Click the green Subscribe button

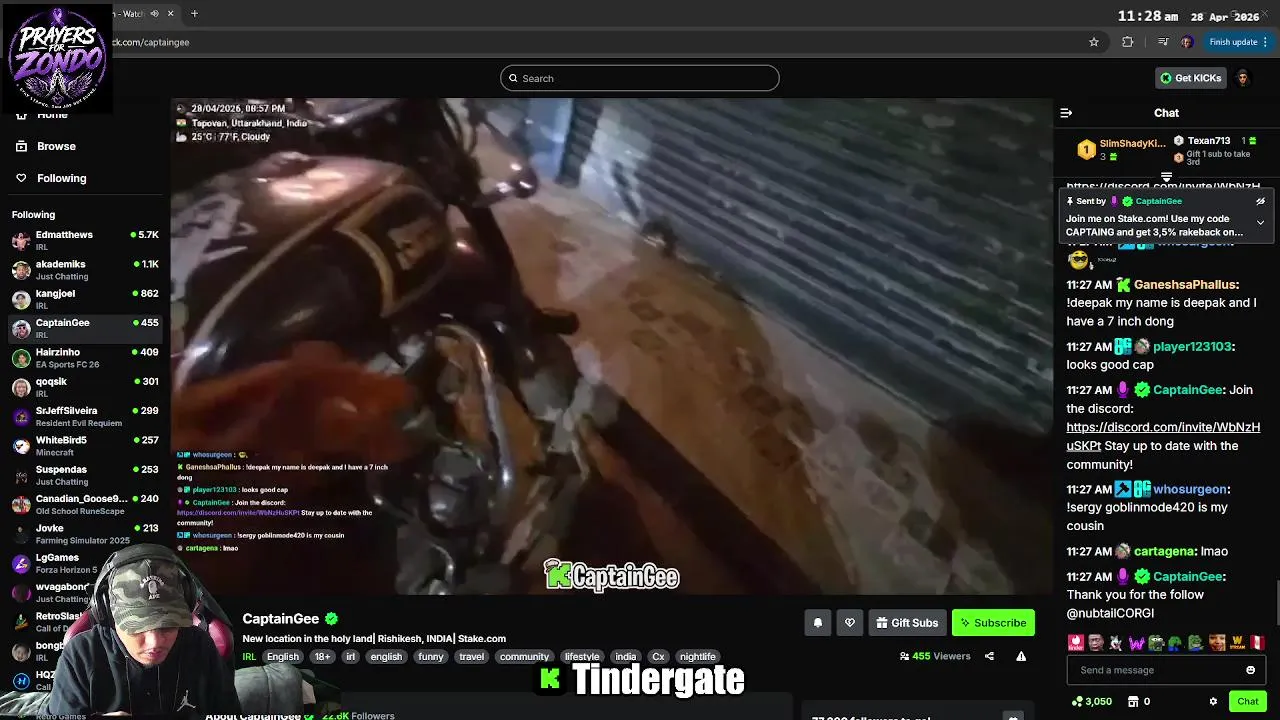point(993,623)
